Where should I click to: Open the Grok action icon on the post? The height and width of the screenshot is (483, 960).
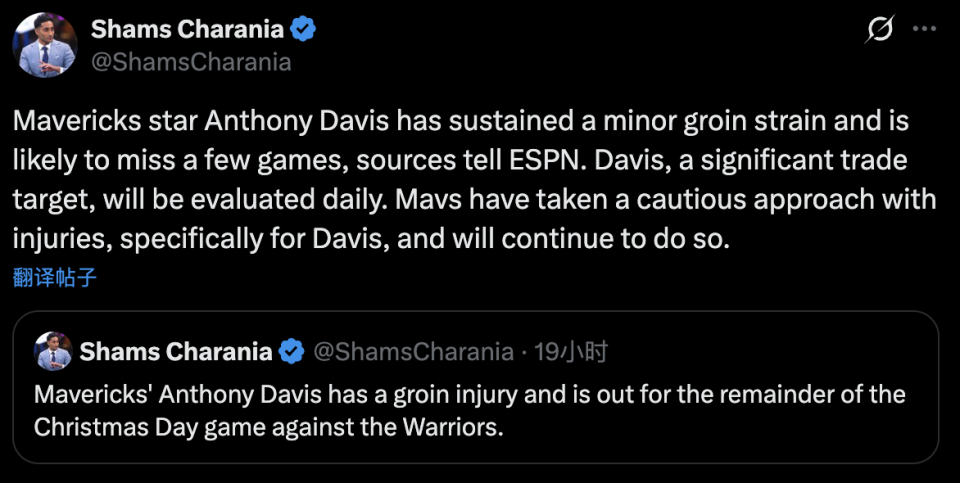point(879,31)
